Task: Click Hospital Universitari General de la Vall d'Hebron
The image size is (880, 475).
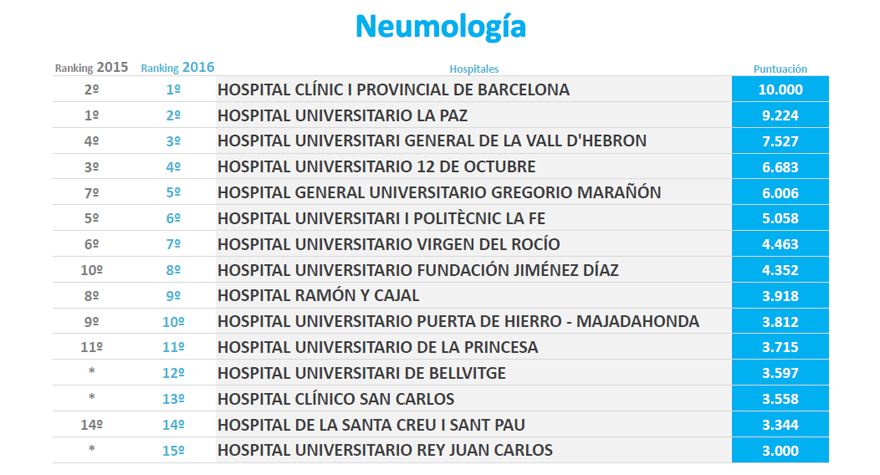Action: click(431, 141)
